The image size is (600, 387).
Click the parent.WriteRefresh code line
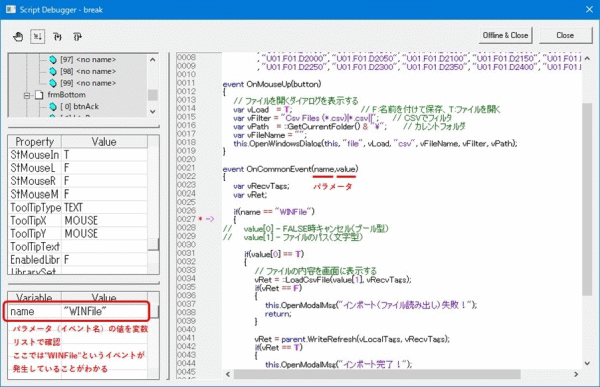coord(352,339)
